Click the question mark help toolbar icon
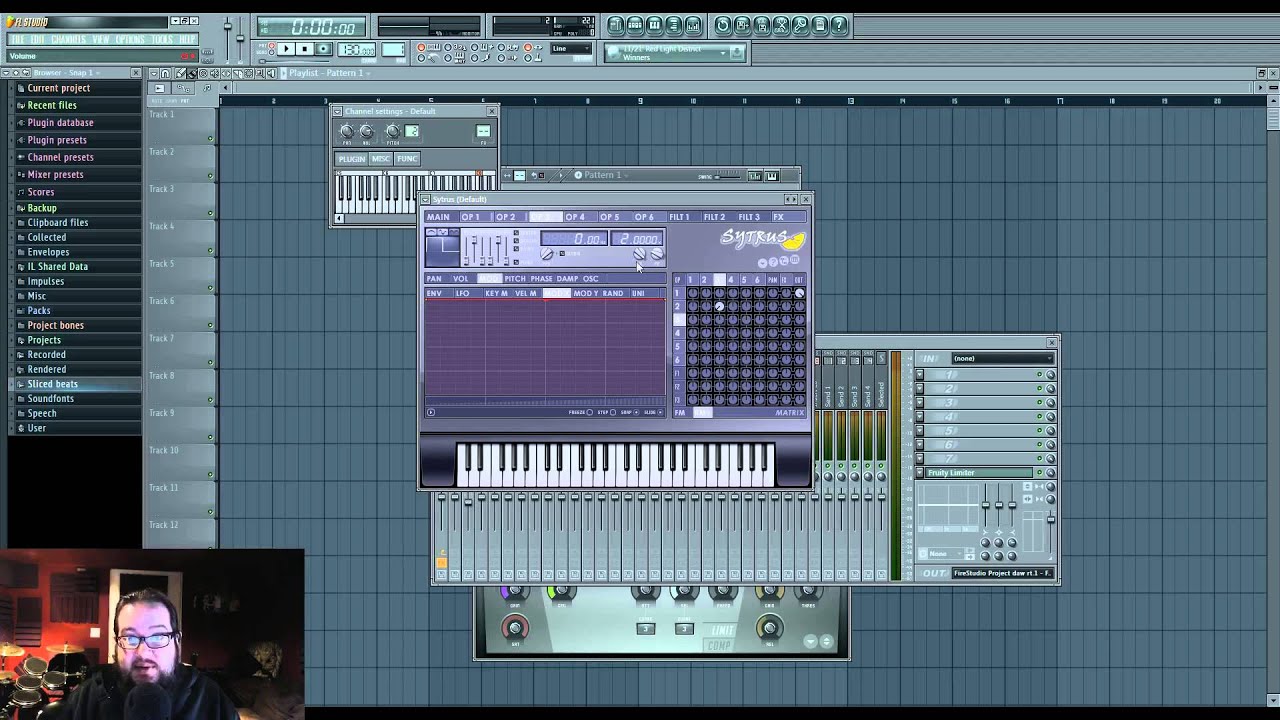Viewport: 1280px width, 720px height. click(x=839, y=26)
